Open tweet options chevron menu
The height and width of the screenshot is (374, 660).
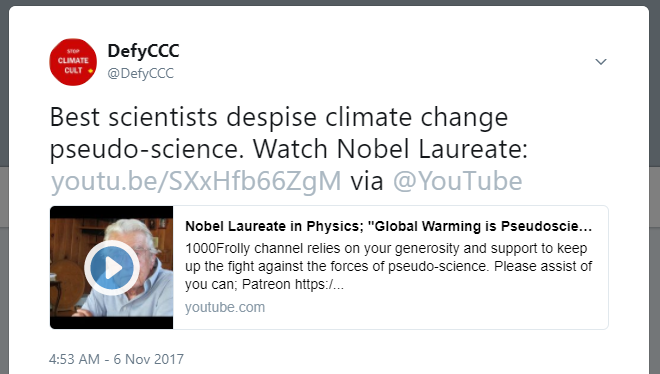pos(601,62)
